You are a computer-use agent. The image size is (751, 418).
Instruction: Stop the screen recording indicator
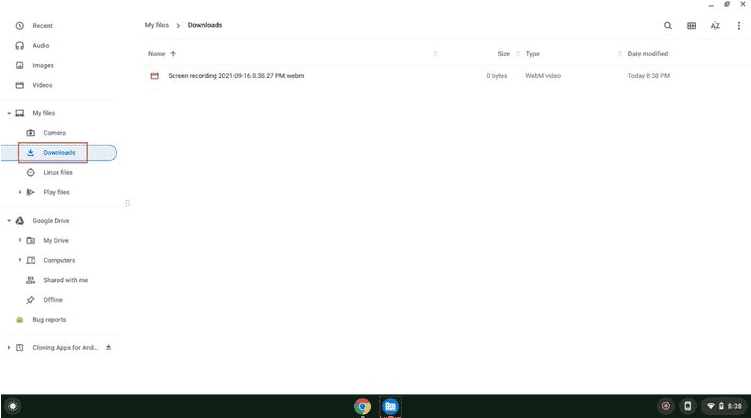click(666, 406)
